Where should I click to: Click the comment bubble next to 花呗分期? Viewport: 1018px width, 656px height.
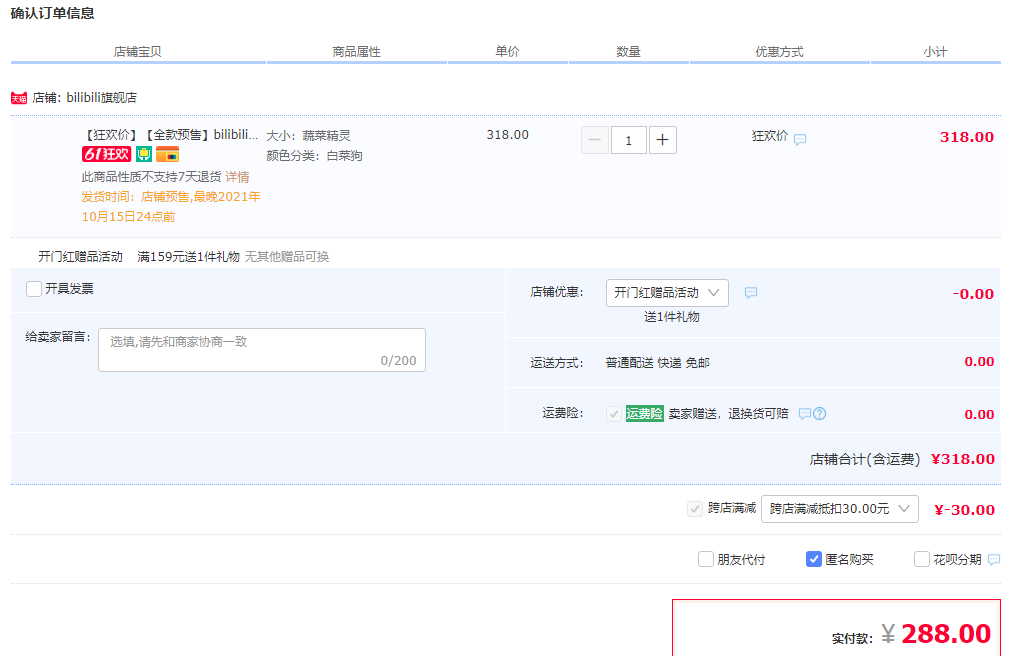(994, 559)
